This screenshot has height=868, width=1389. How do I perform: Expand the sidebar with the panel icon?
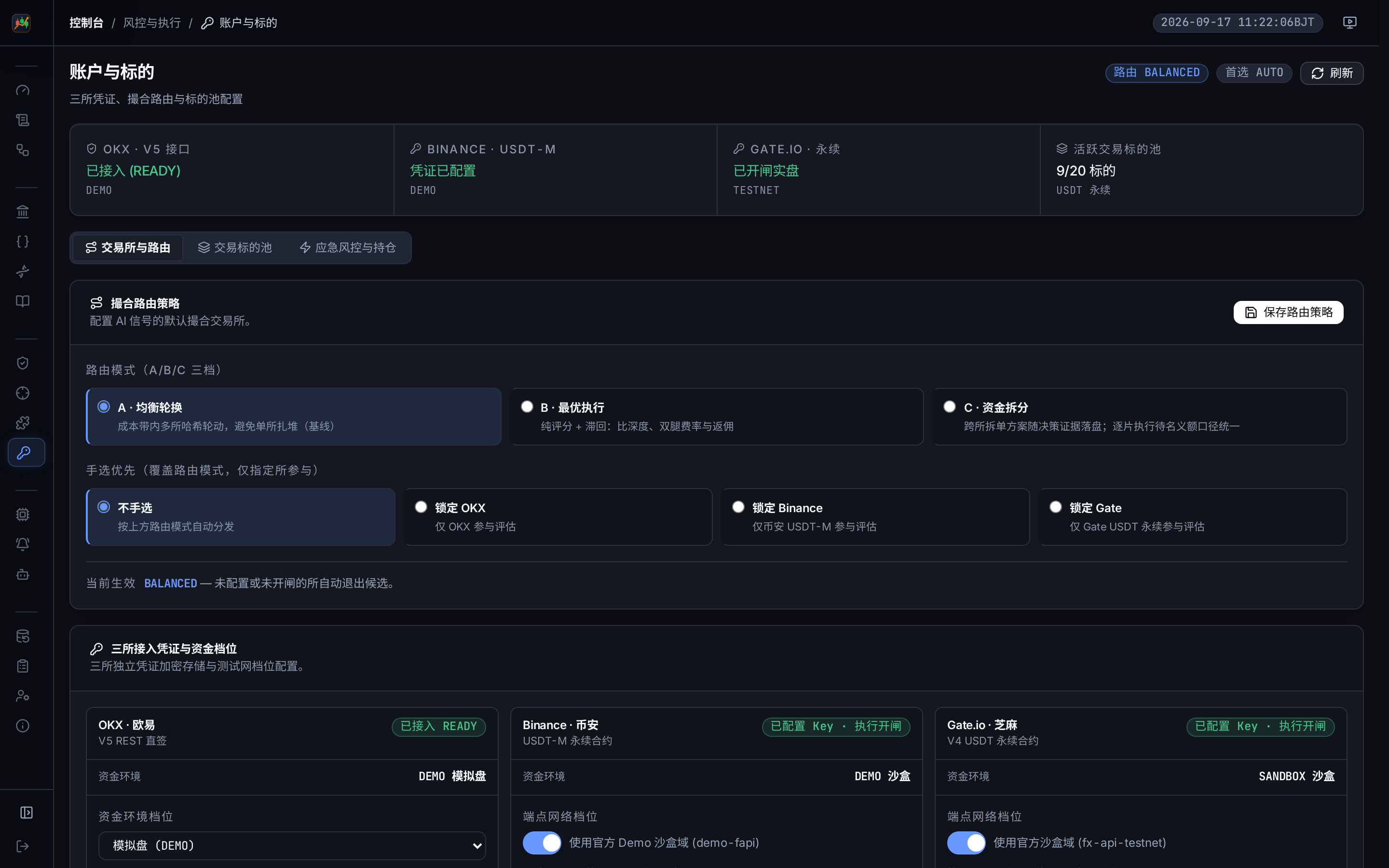point(27,813)
